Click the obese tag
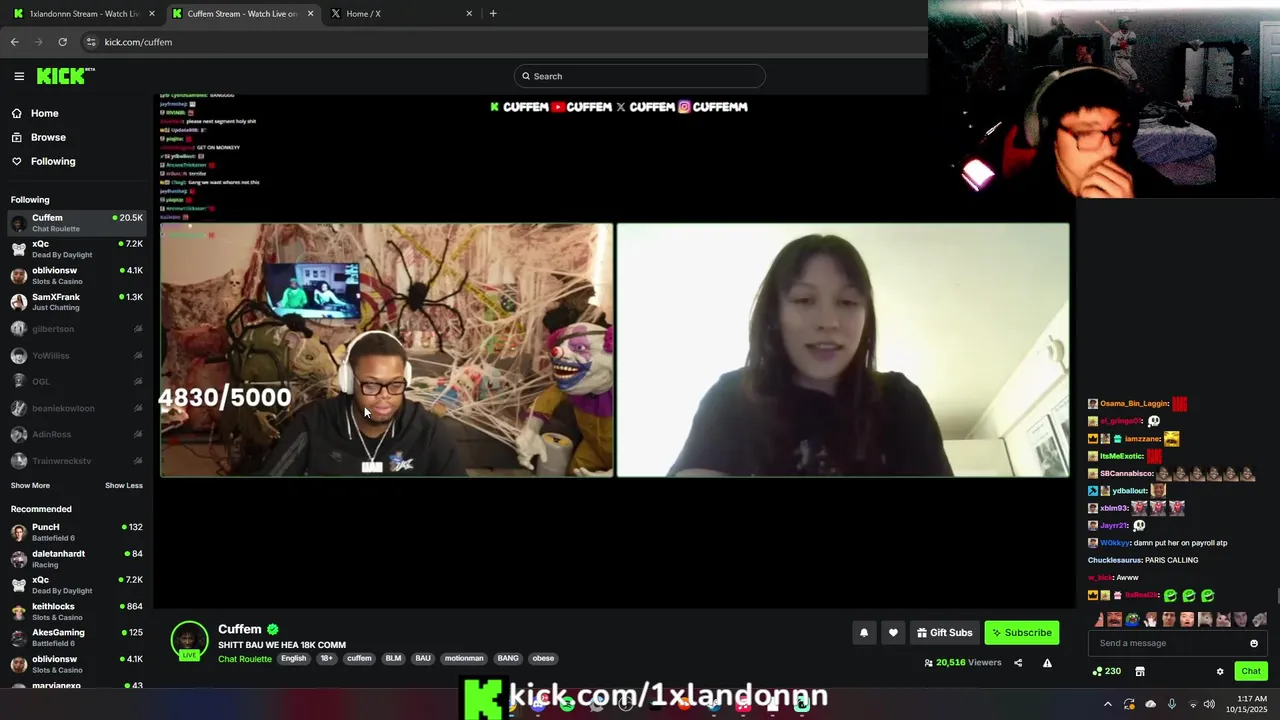The width and height of the screenshot is (1280, 720). [x=543, y=659]
